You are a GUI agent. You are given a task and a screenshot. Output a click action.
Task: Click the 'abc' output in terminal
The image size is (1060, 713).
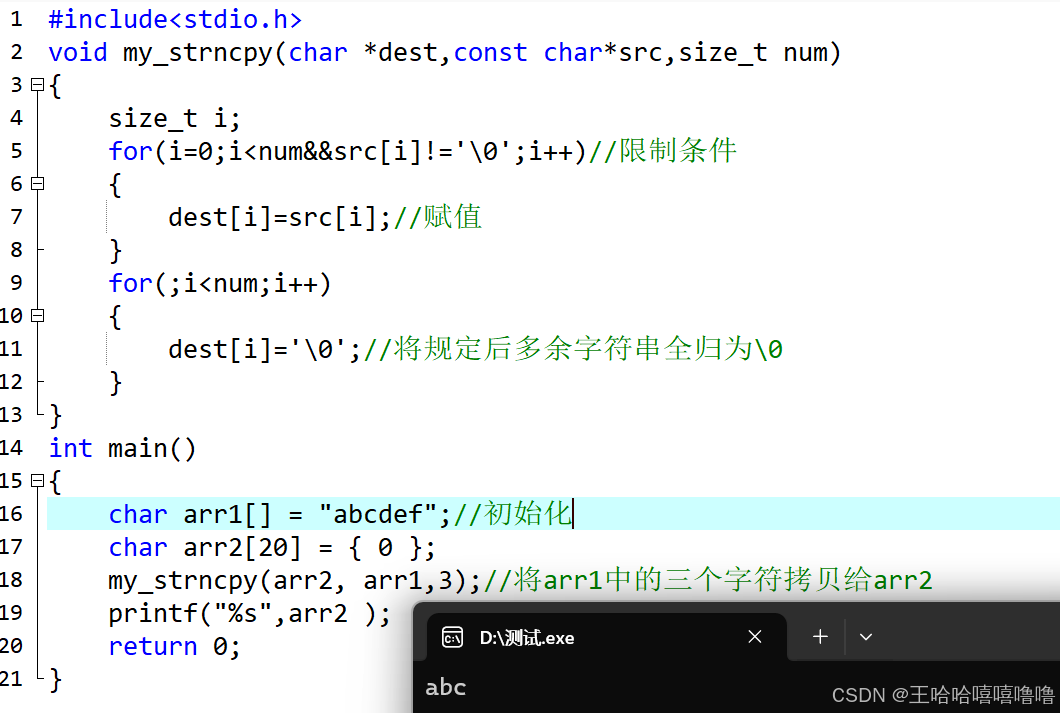tap(445, 688)
